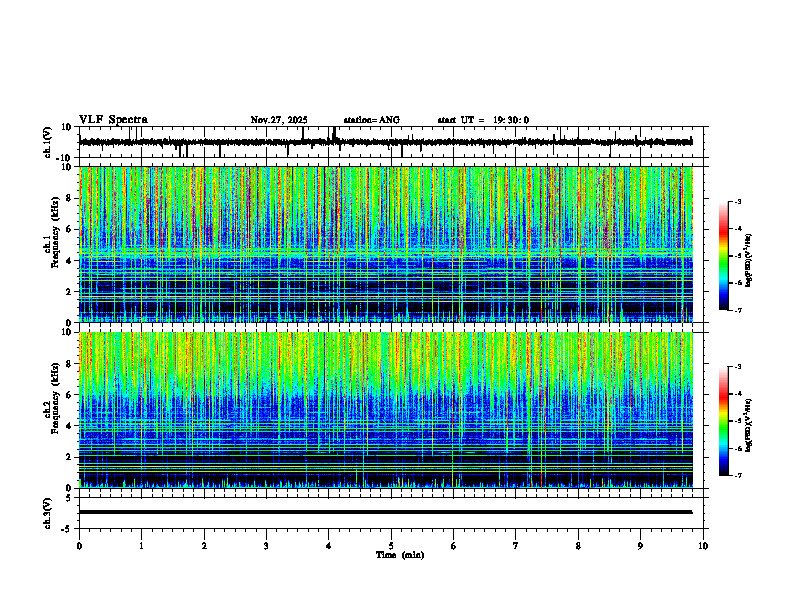Click the "6" kHz tick on ch.1 spectrogram axis
792x612 pixels.
coord(70,229)
